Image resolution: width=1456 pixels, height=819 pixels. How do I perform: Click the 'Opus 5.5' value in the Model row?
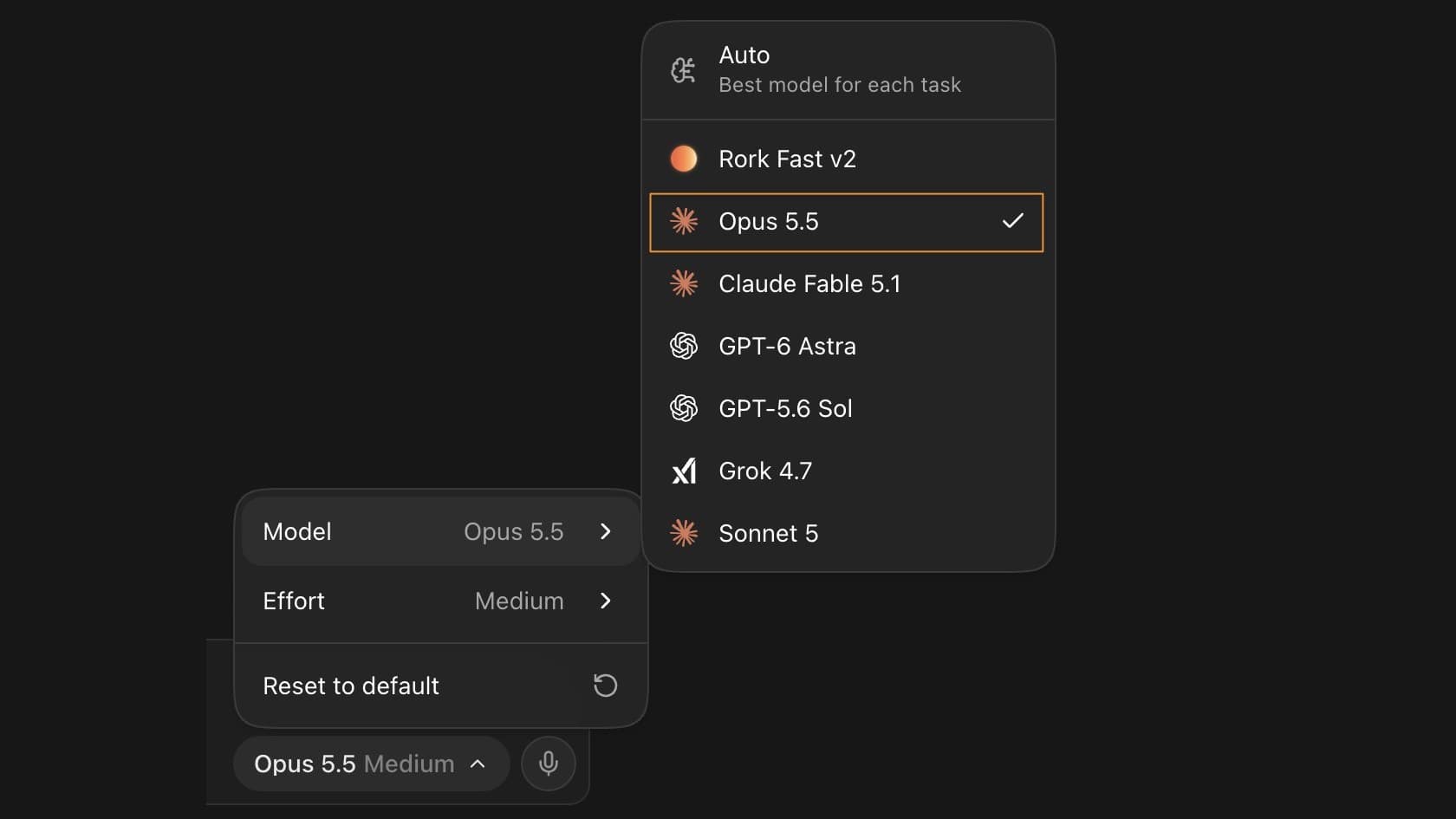(x=514, y=532)
